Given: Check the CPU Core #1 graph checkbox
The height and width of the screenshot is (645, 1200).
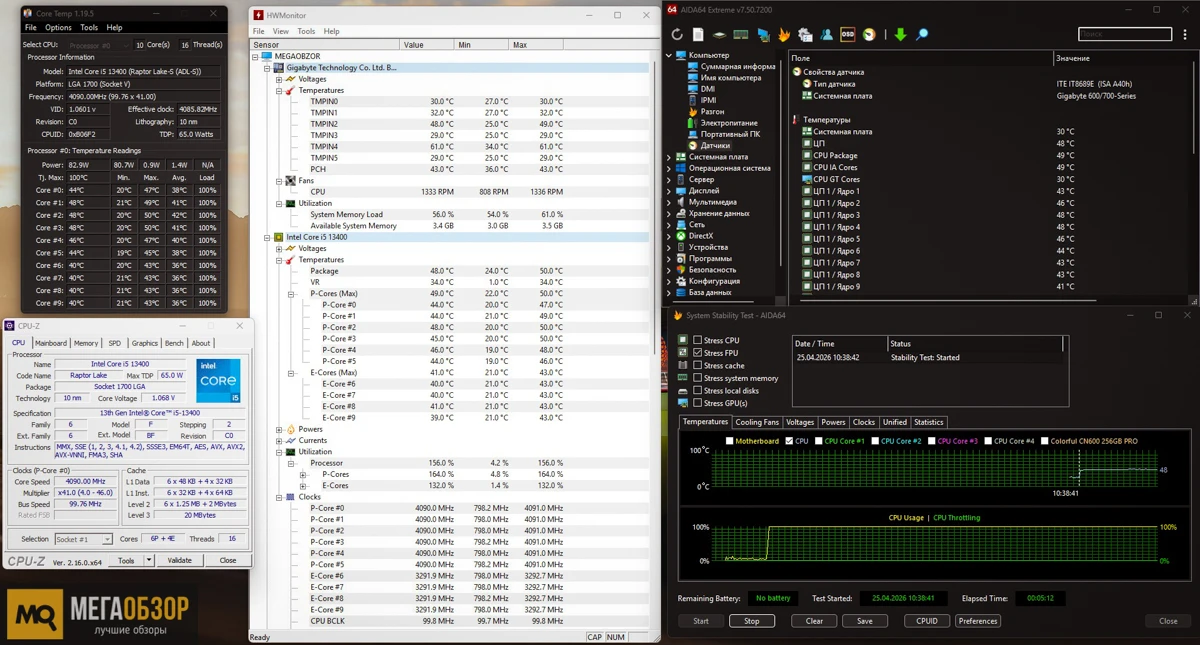Looking at the screenshot, I should (819, 441).
